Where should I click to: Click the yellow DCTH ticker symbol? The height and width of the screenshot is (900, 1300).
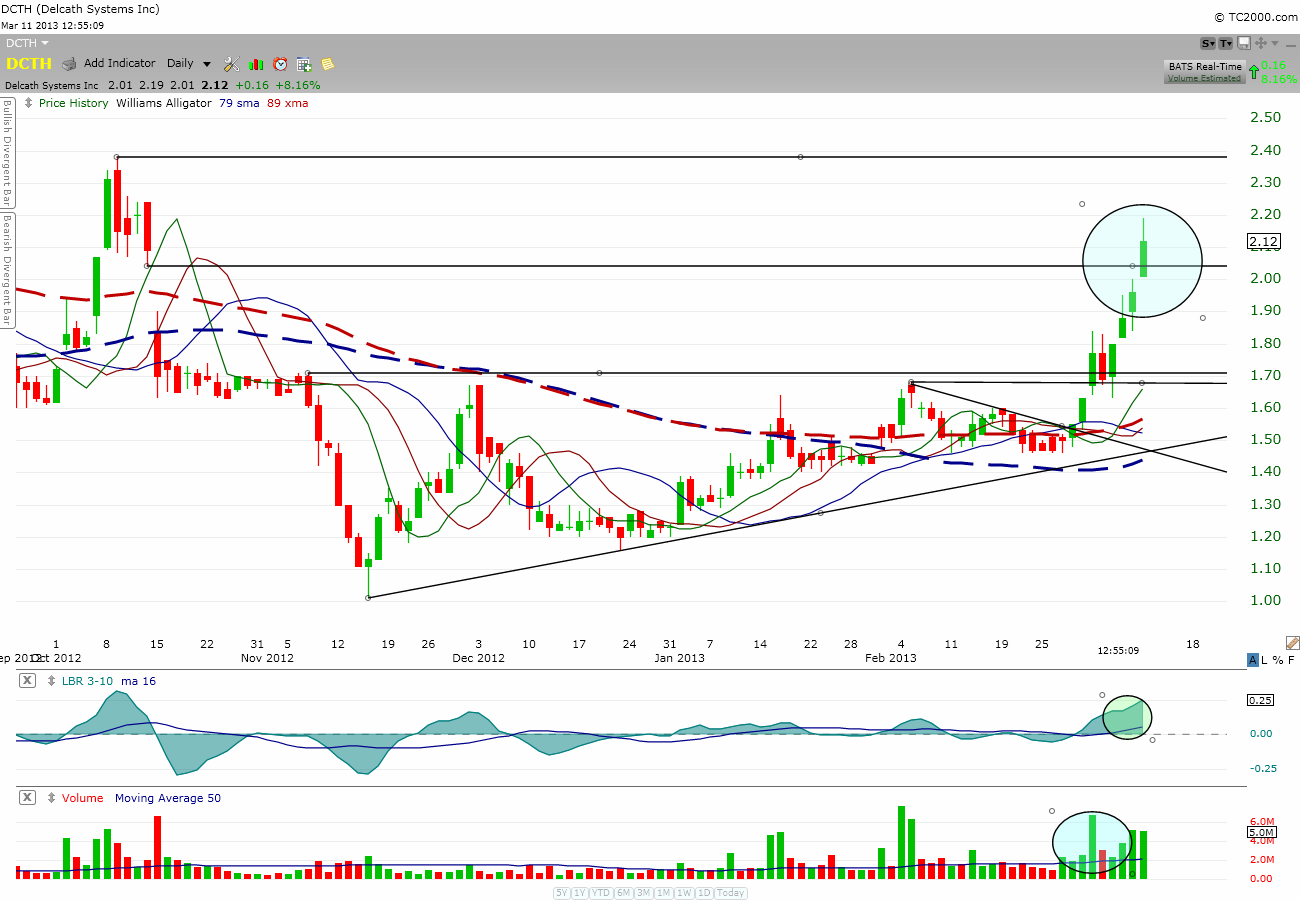tap(28, 64)
